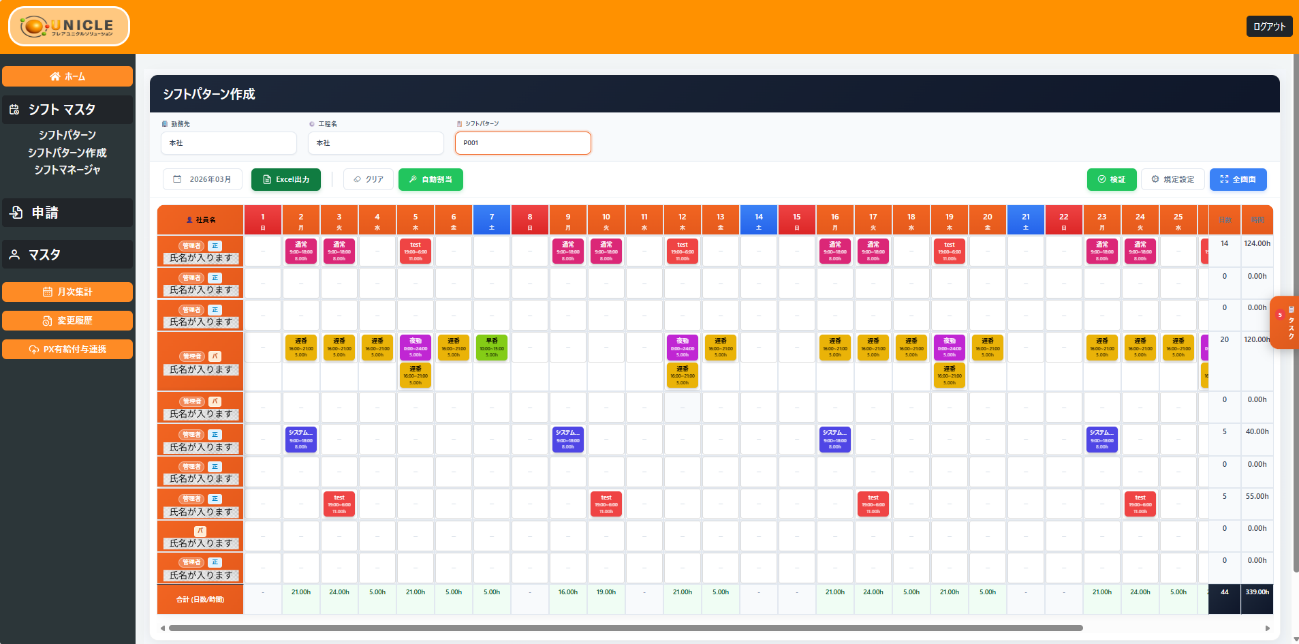
Task: Open the シフトマネージャ sidebar link
Action: pyautogui.click(x=67, y=170)
